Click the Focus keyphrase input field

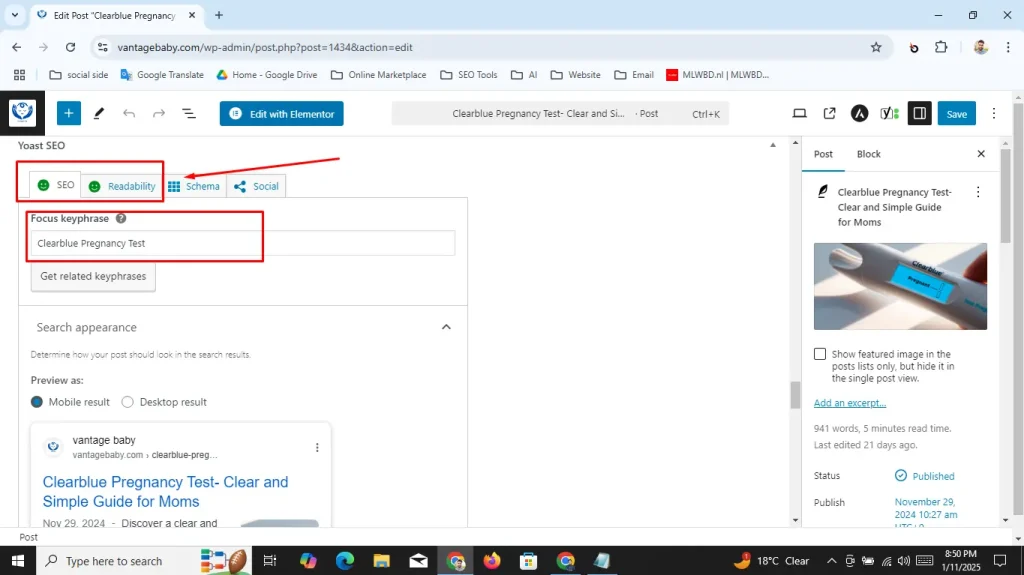pyautogui.click(x=242, y=243)
